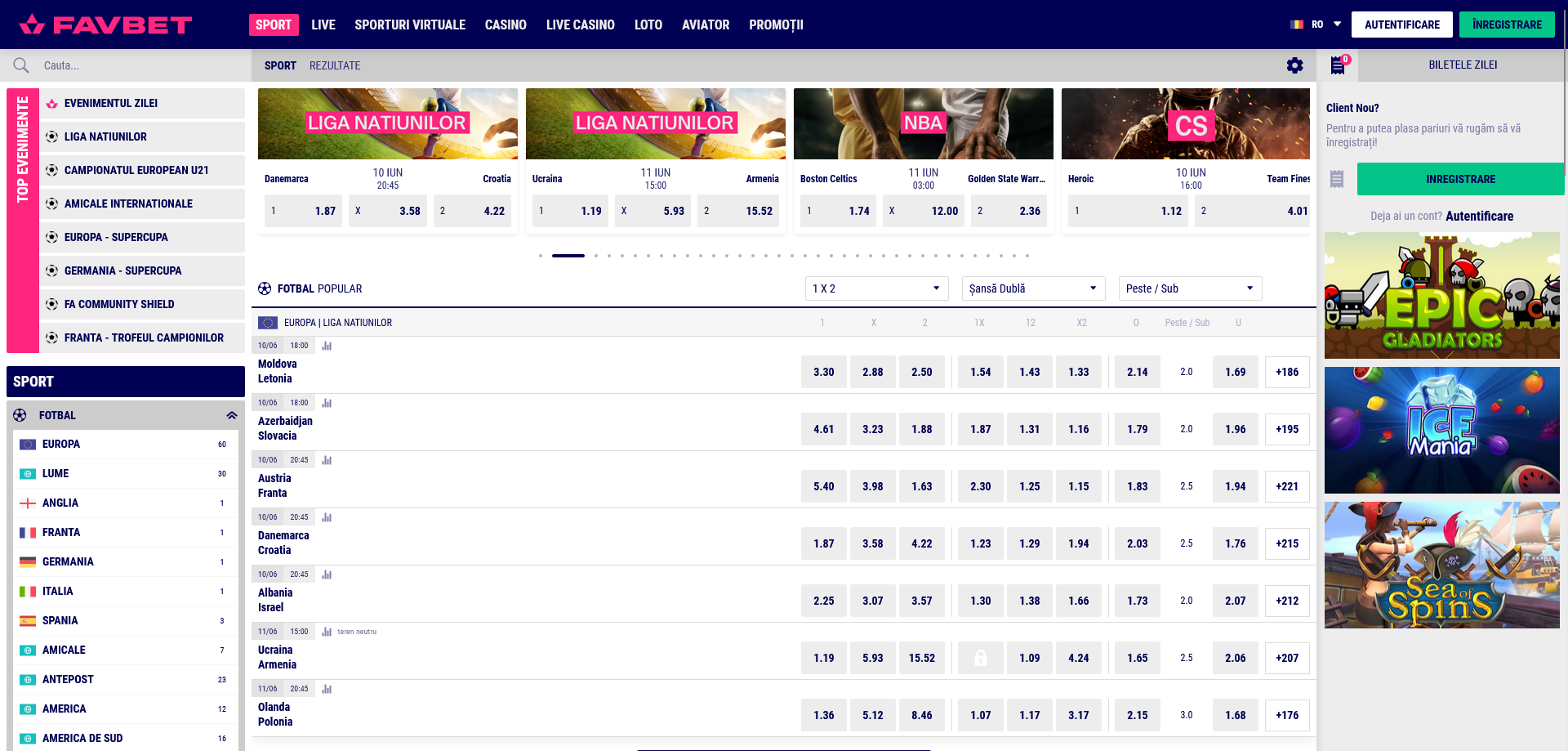Click the first carousel dot indicator
The width and height of the screenshot is (1568, 751).
click(x=541, y=256)
